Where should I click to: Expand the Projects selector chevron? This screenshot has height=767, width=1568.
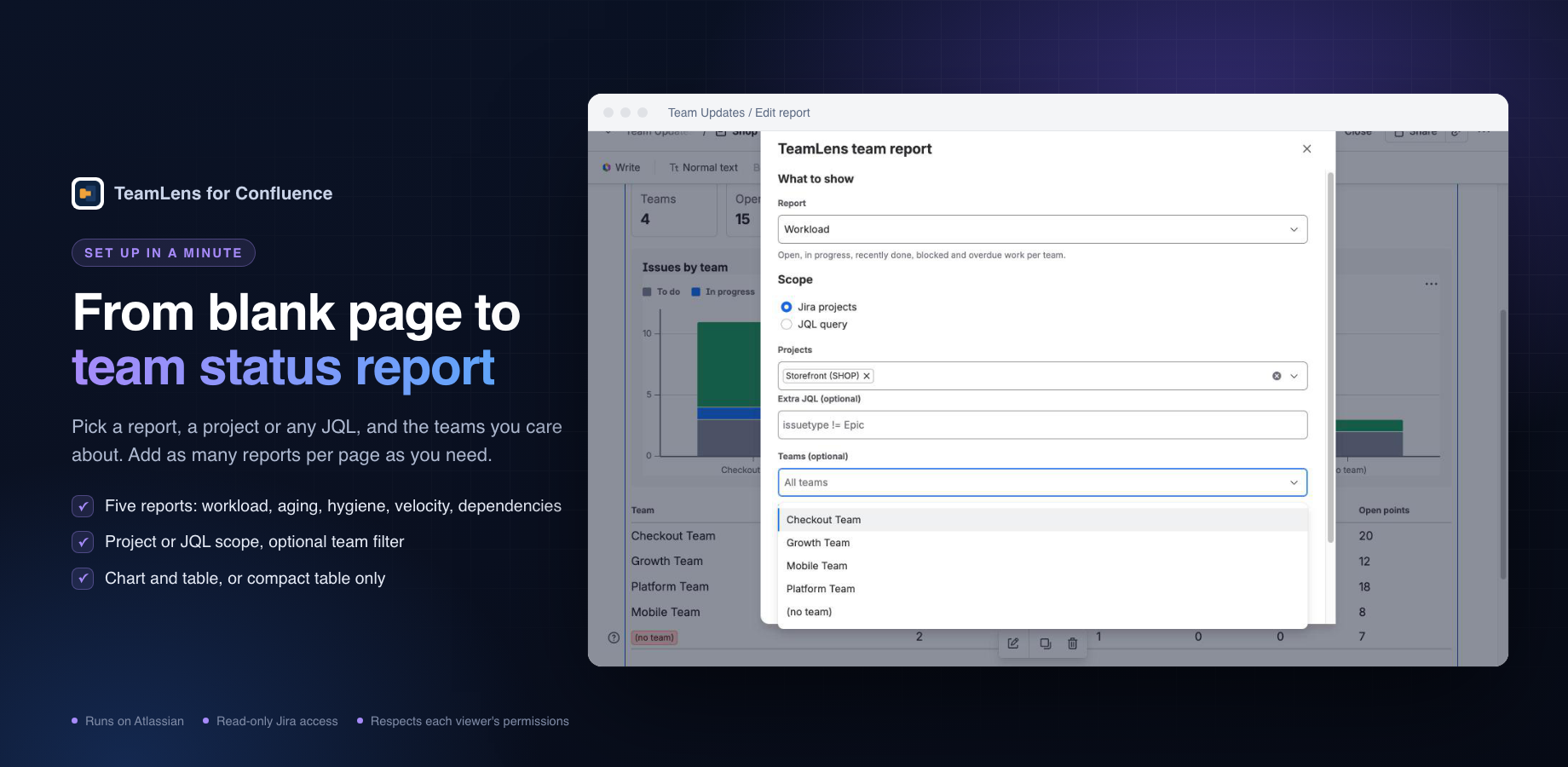click(x=1294, y=376)
